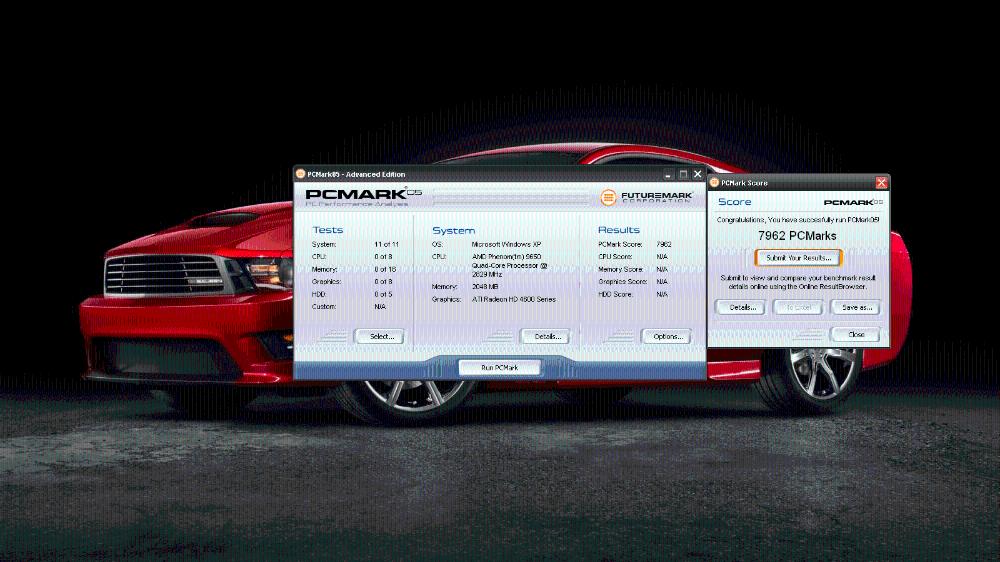This screenshot has width=1000, height=562.
Task: Click the 'AMD Phenom(tm) 9650' CPU text
Action: coord(506,256)
